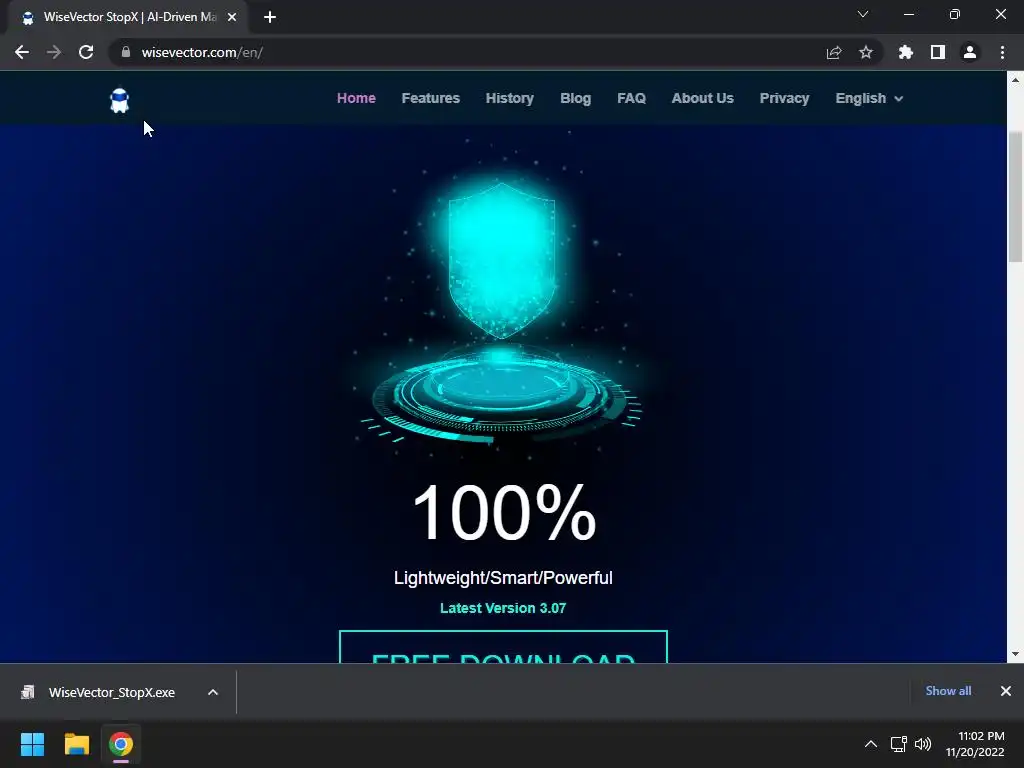Open the Extensions puzzle icon
Screen dimensions: 1024x768
click(906, 52)
